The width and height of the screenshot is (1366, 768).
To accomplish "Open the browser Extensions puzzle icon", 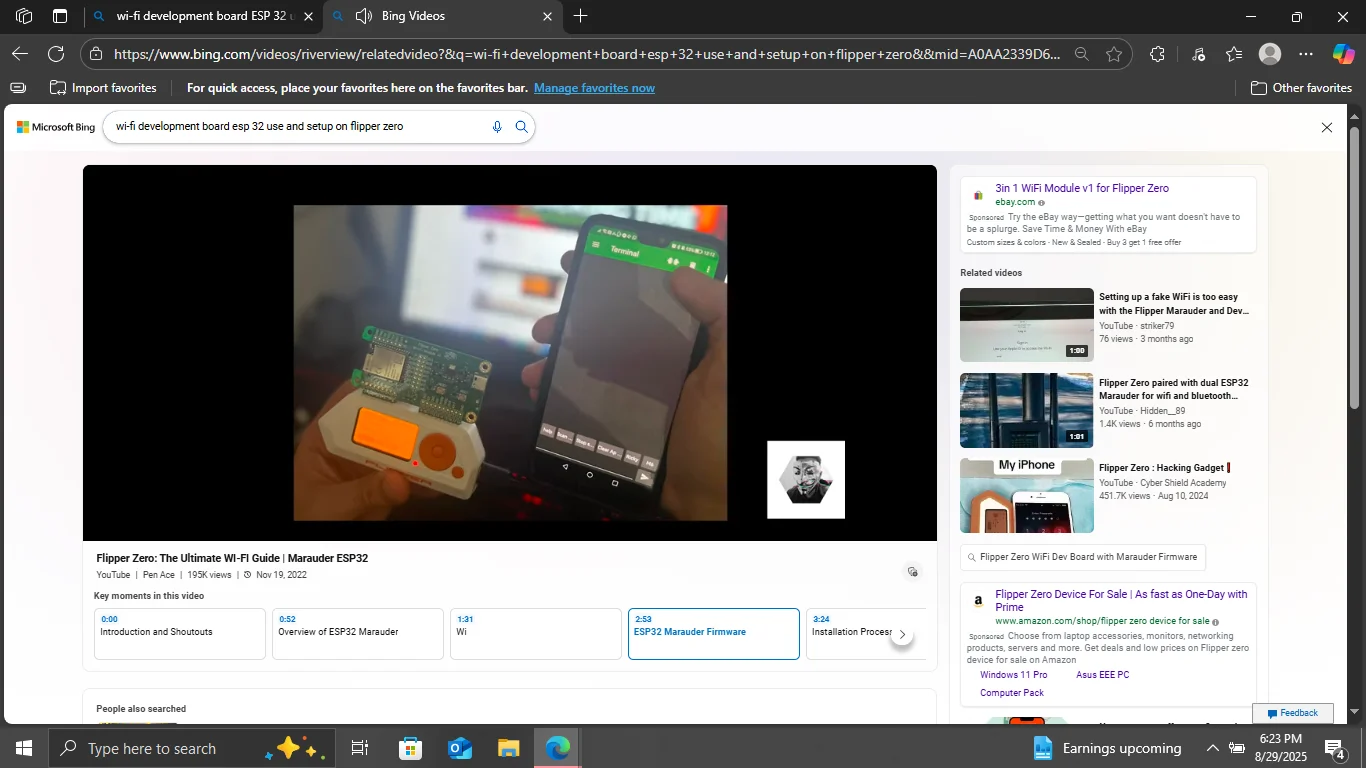I will [x=1157, y=54].
